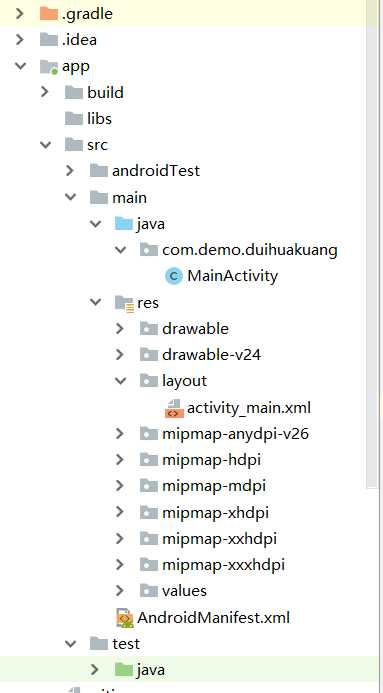Image resolution: width=383 pixels, height=693 pixels.
Task: Click the libs folder icon
Action: pyautogui.click(x=74, y=118)
